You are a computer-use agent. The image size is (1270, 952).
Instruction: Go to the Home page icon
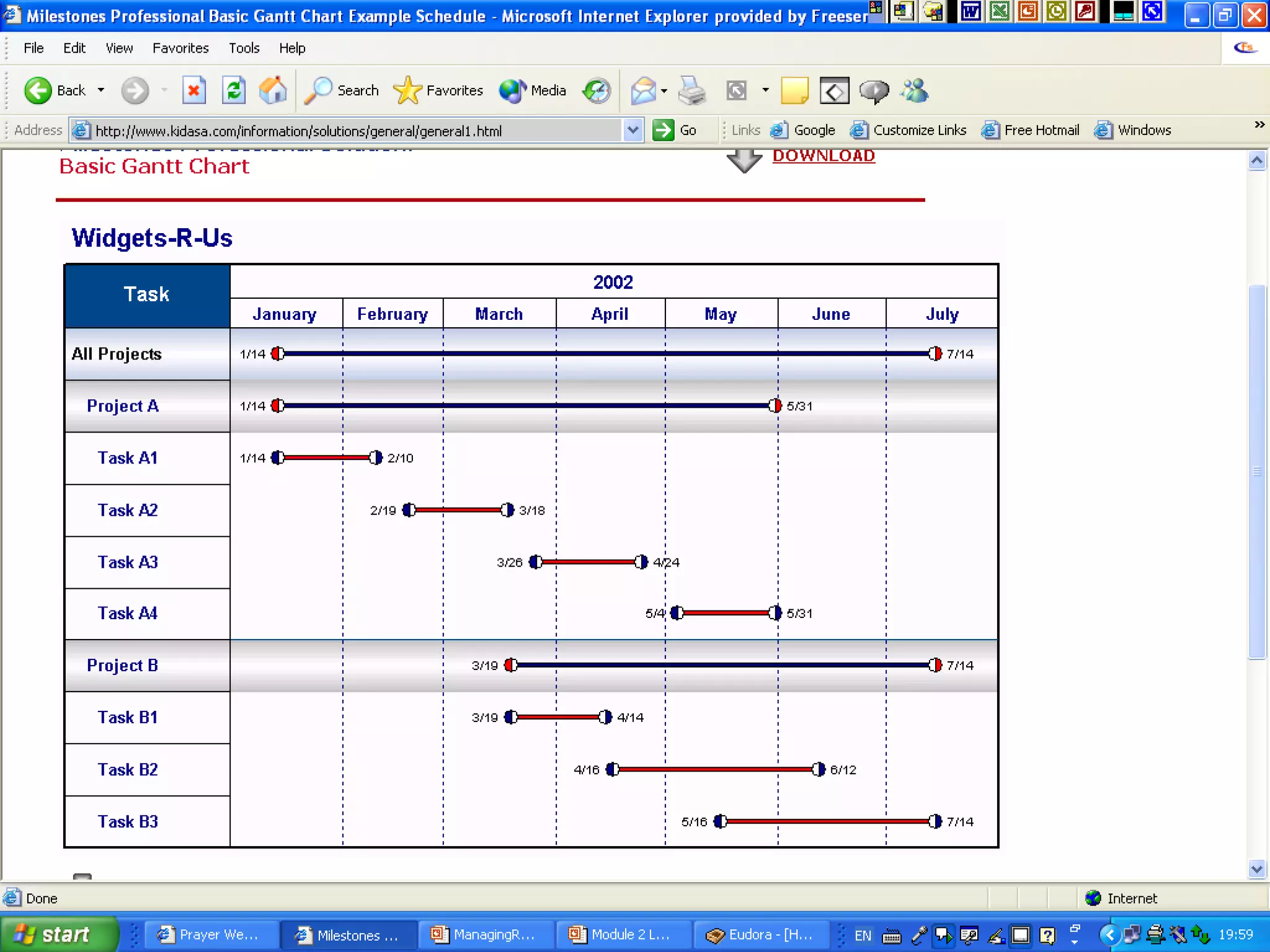[x=273, y=91]
